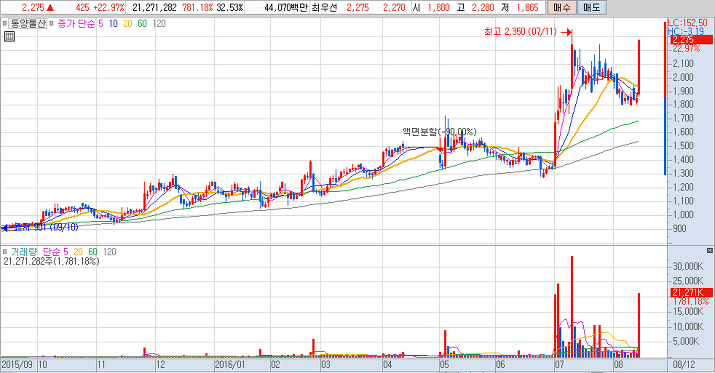Viewport: 715px width, 373px height.
Task: Click the 시 1,680 open price
Action: coord(431,7)
